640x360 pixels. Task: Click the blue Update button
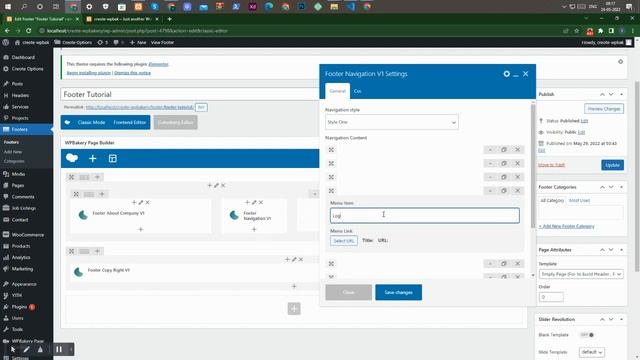[612, 165]
